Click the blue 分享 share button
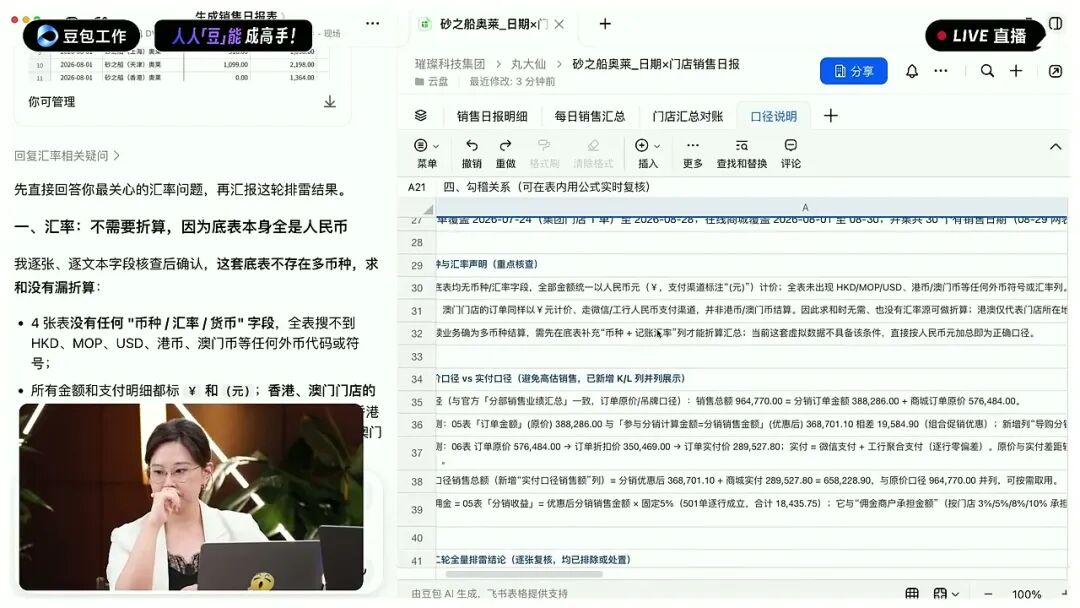Image resolution: width=1080 pixels, height=608 pixels. pyautogui.click(x=853, y=71)
